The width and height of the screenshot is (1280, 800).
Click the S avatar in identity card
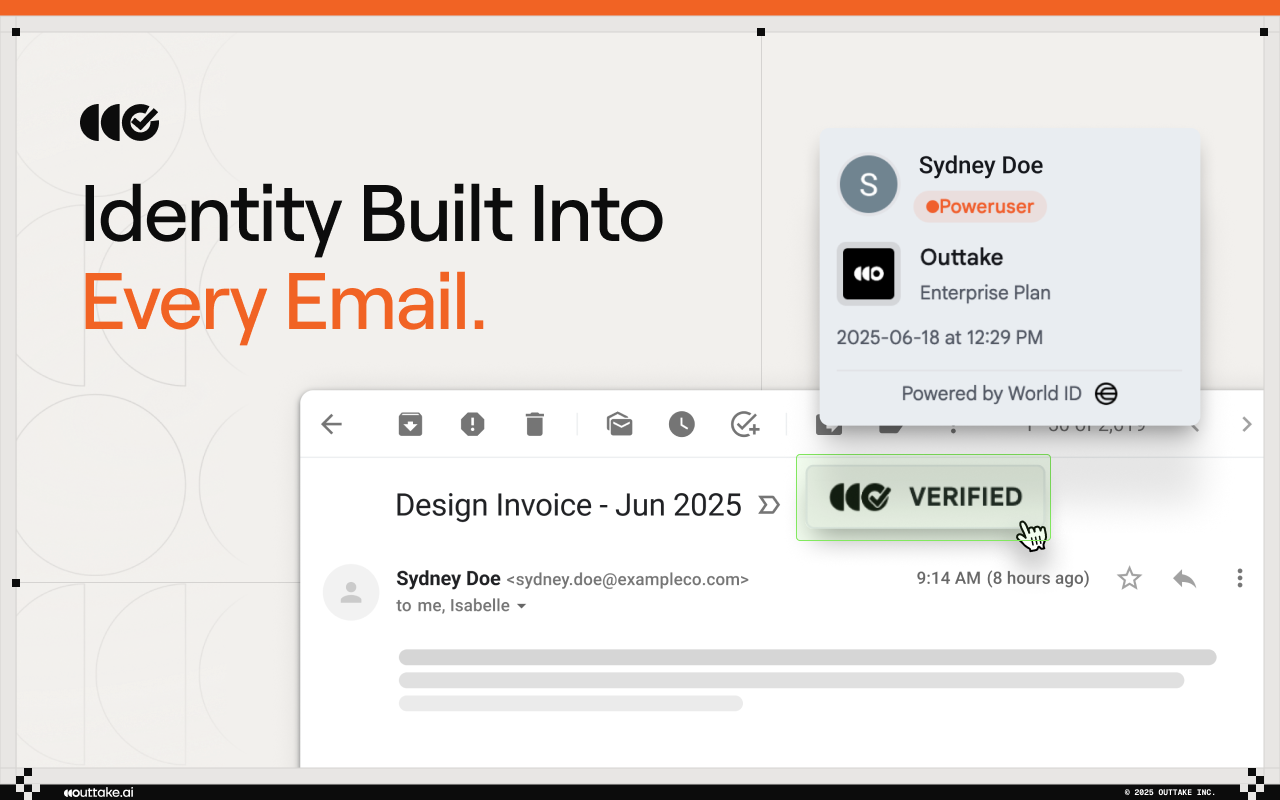pyautogui.click(x=869, y=184)
